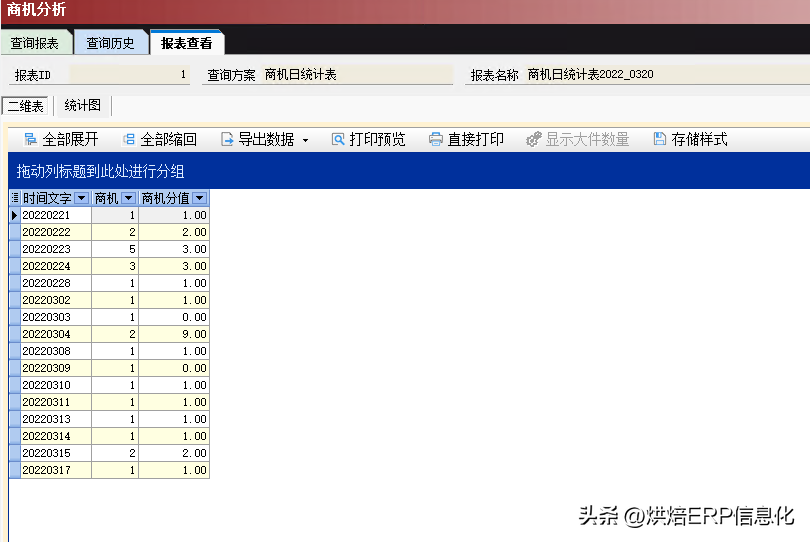The width and height of the screenshot is (810, 542).
Task: Click the row indicator beside 20220317
Action: tap(14, 470)
